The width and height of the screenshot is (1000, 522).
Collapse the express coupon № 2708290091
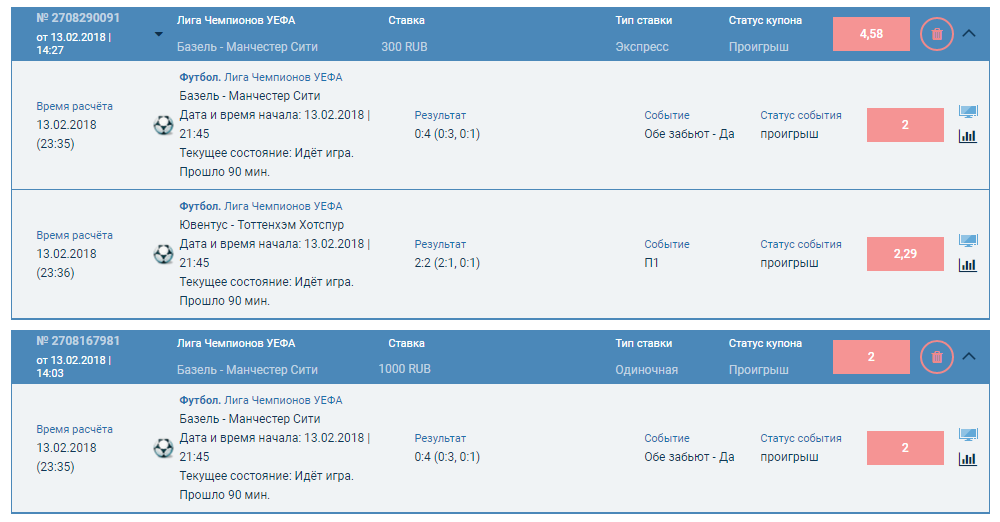click(x=968, y=33)
